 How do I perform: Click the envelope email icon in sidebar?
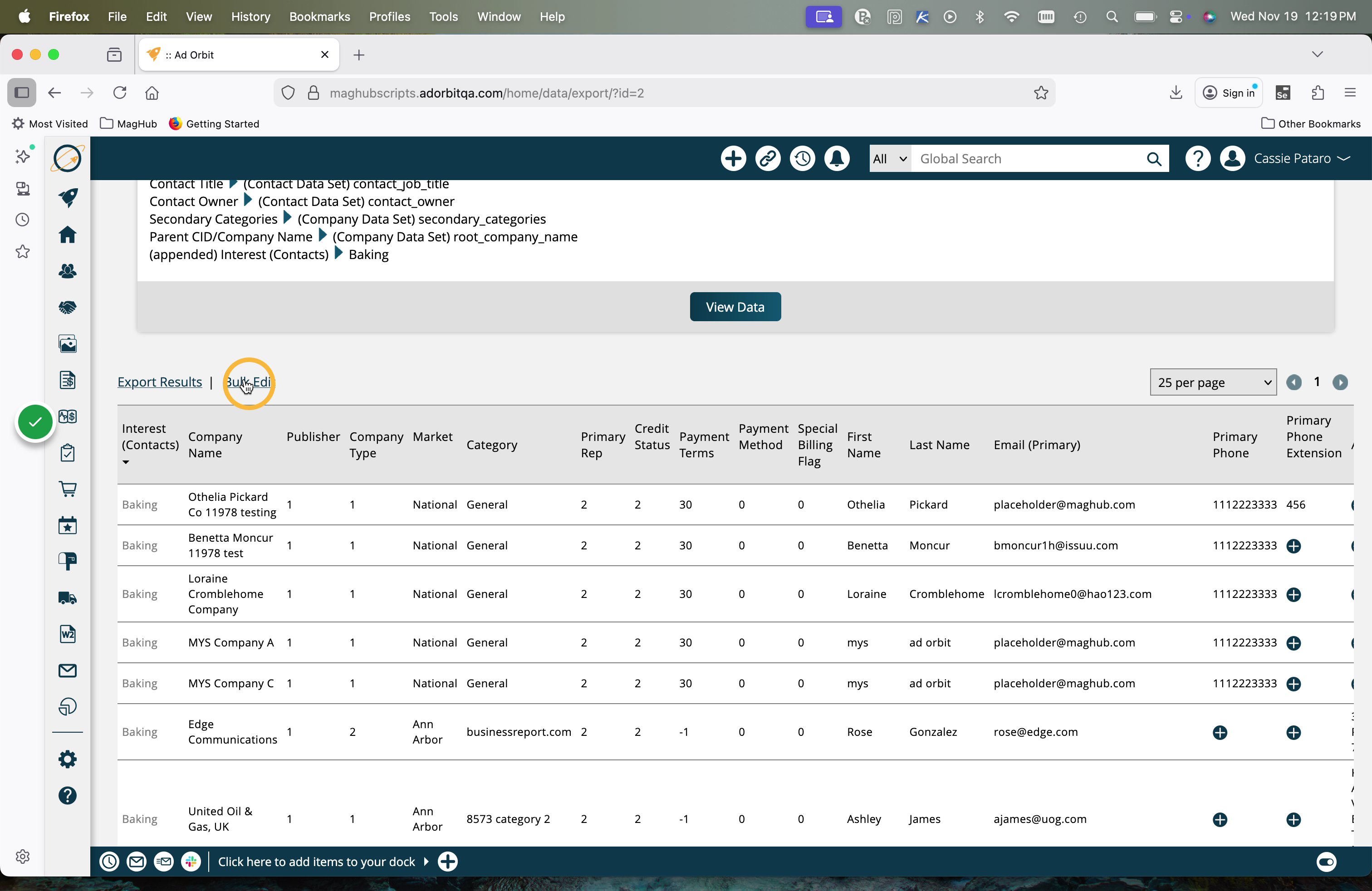68,670
